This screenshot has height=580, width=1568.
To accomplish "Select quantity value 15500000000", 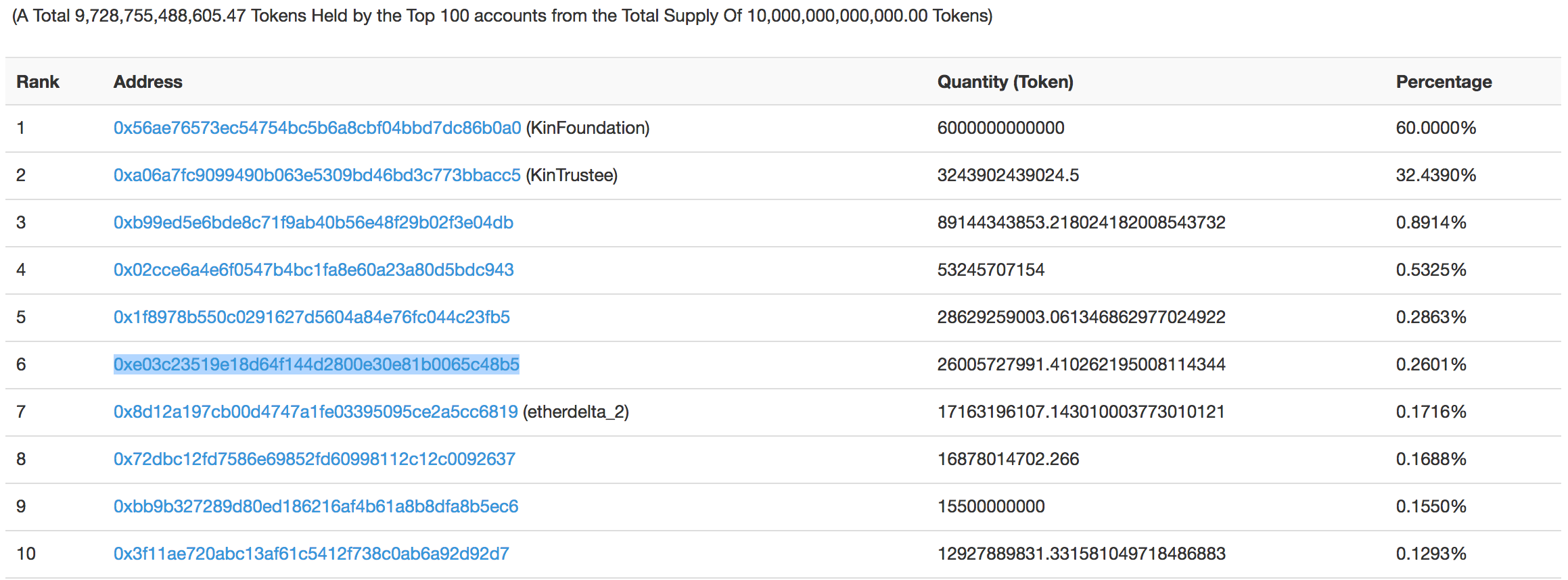I will coord(991,506).
